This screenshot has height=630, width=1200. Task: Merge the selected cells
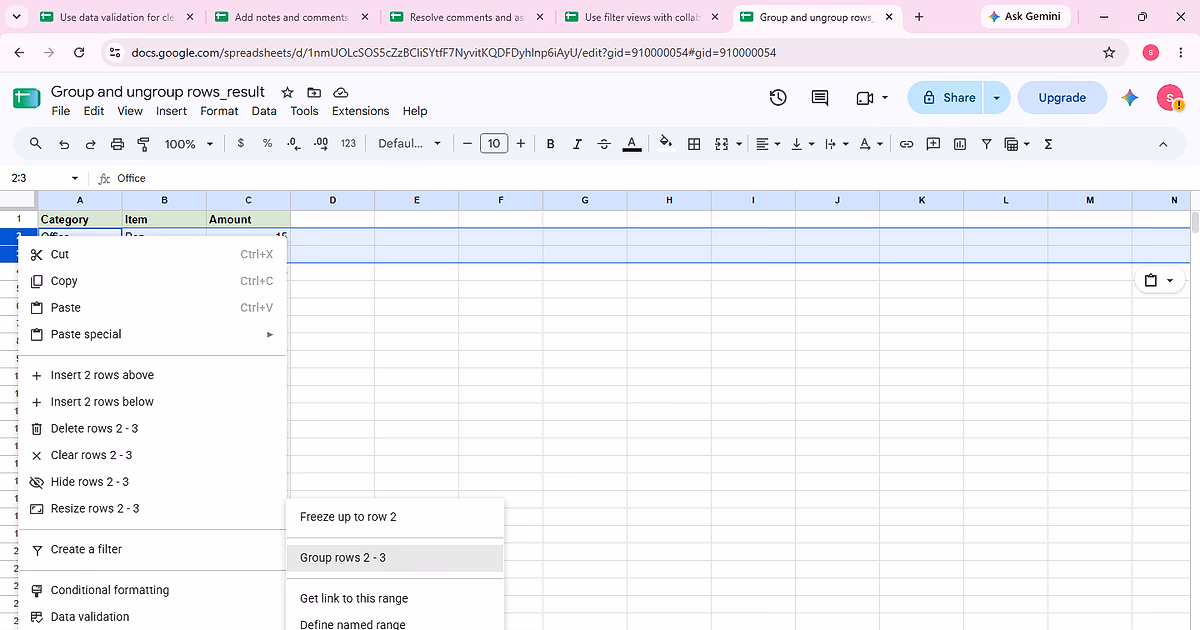[722, 144]
